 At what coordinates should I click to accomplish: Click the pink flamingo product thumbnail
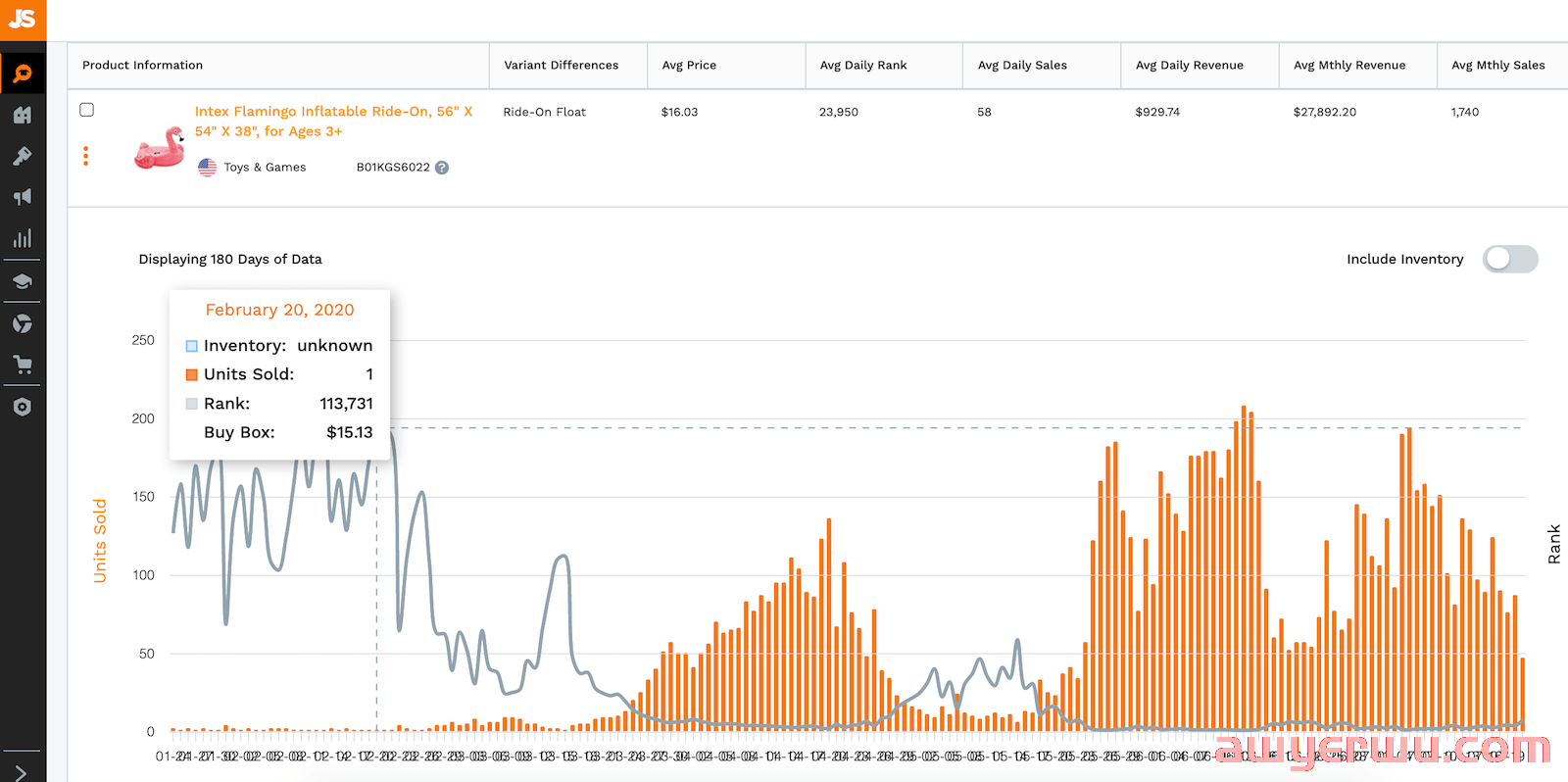click(x=160, y=147)
